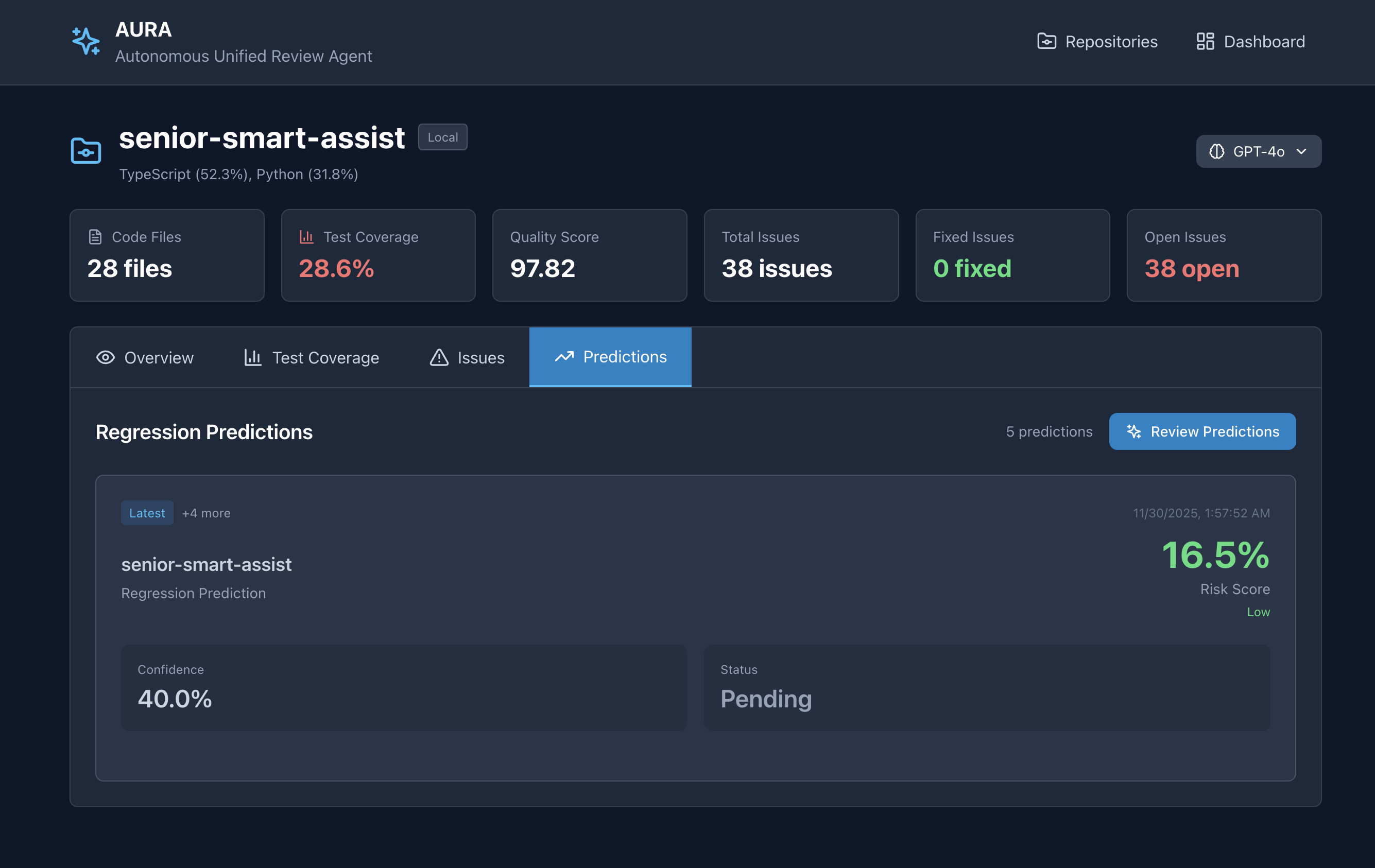Click the Local badge next to title

pos(442,137)
